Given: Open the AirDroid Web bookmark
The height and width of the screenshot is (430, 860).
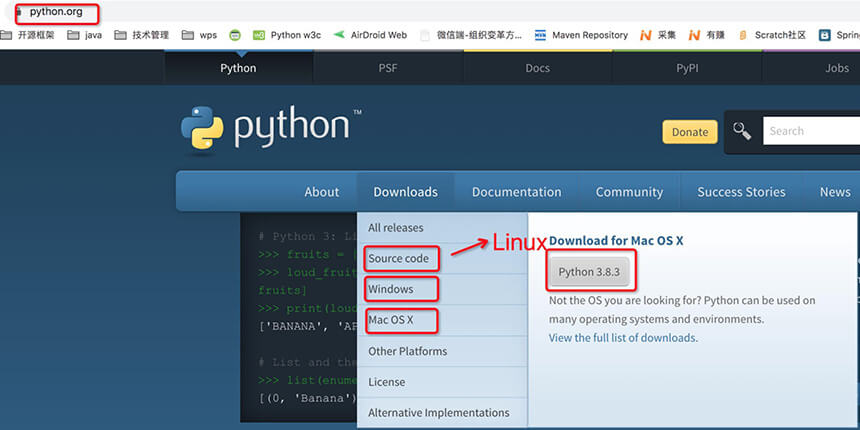Looking at the screenshot, I should click(370, 35).
